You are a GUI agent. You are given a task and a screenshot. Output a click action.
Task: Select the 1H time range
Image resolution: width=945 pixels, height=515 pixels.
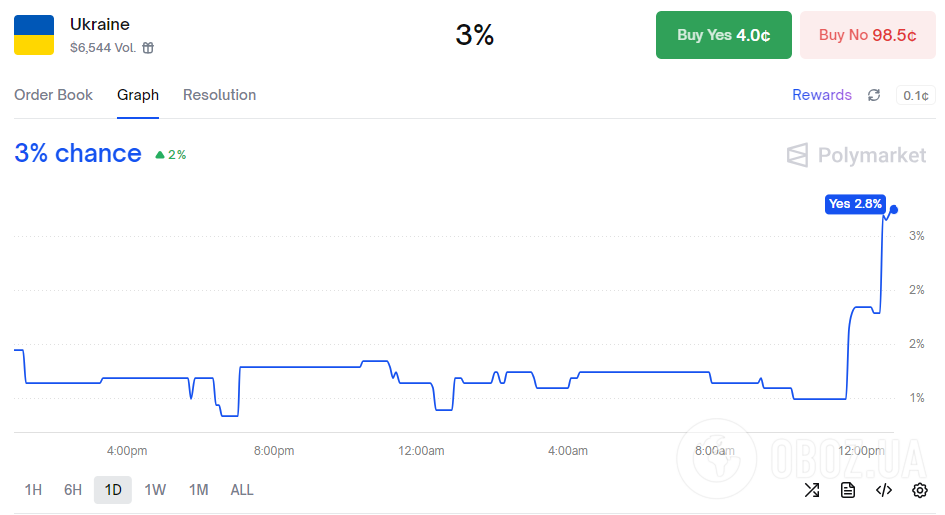pos(33,490)
